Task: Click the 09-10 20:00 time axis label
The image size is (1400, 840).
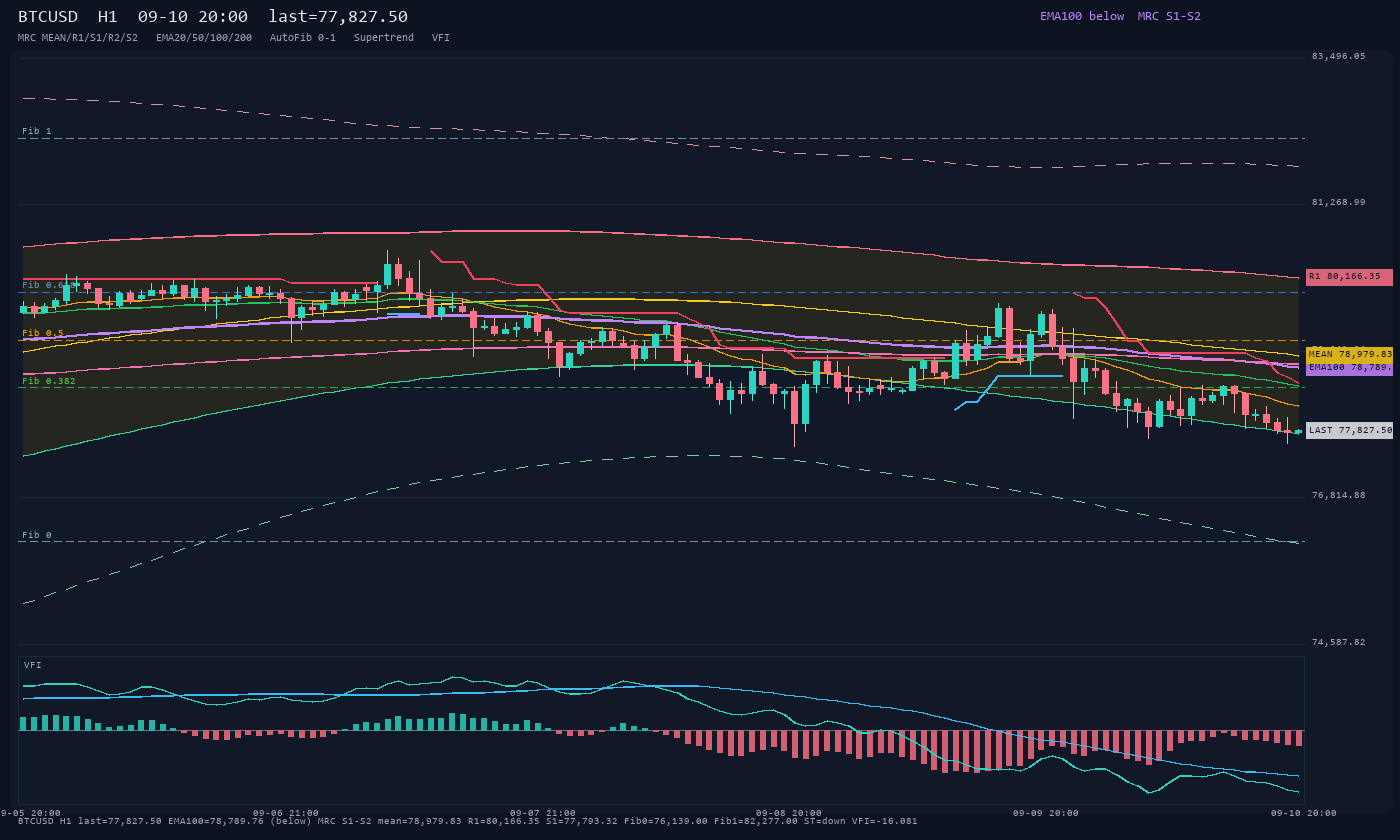Action: coord(1304,813)
